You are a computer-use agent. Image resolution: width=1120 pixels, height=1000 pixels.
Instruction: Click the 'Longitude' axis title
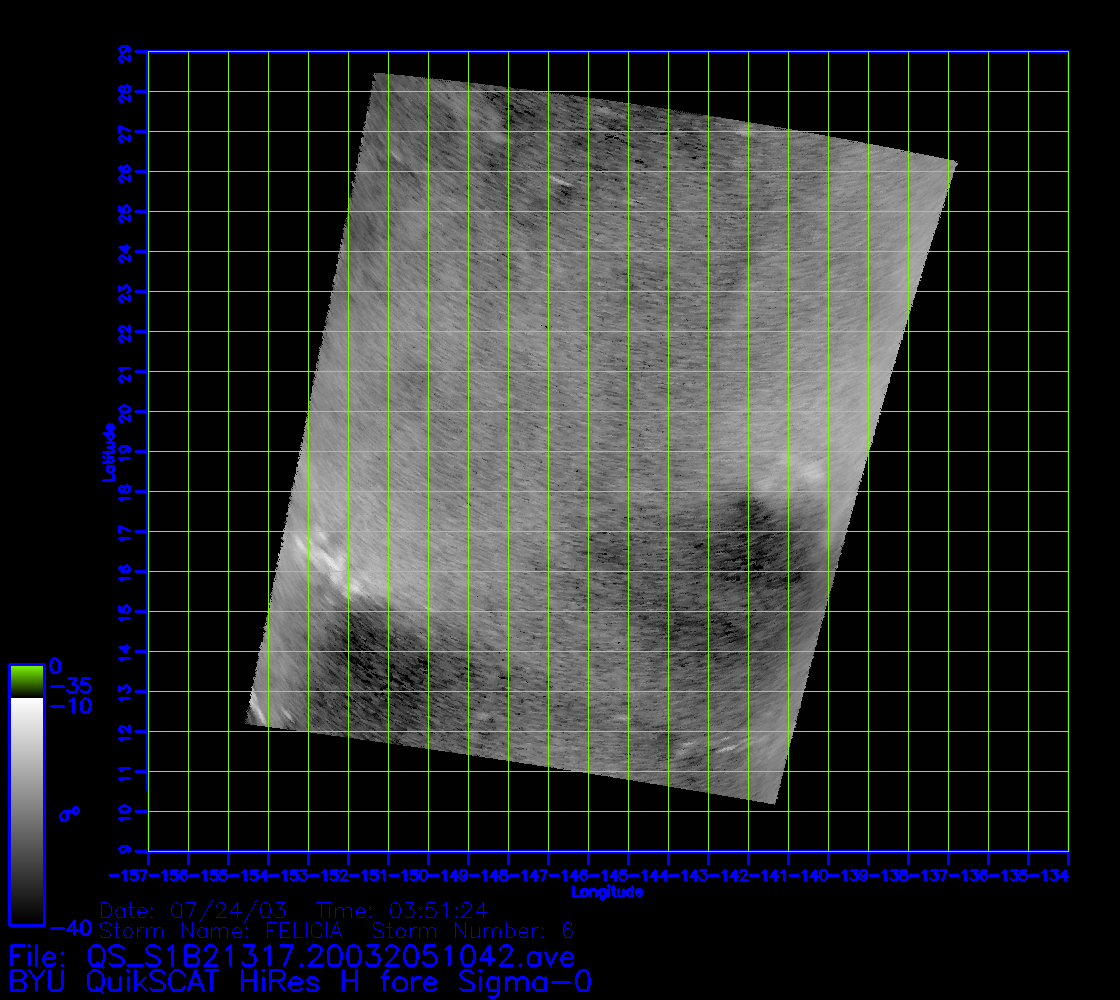point(607,892)
